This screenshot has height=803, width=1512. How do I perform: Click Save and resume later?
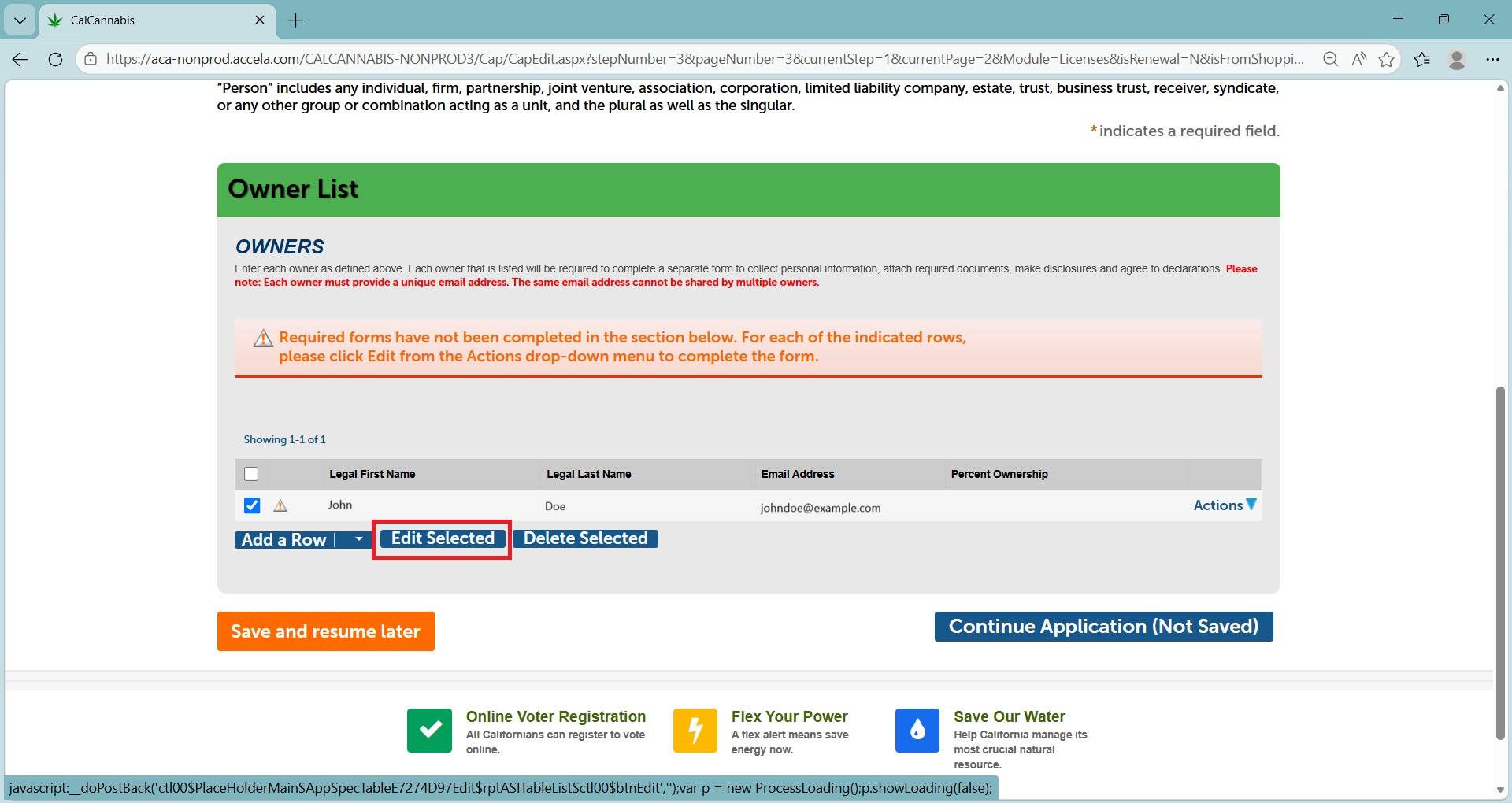click(326, 631)
